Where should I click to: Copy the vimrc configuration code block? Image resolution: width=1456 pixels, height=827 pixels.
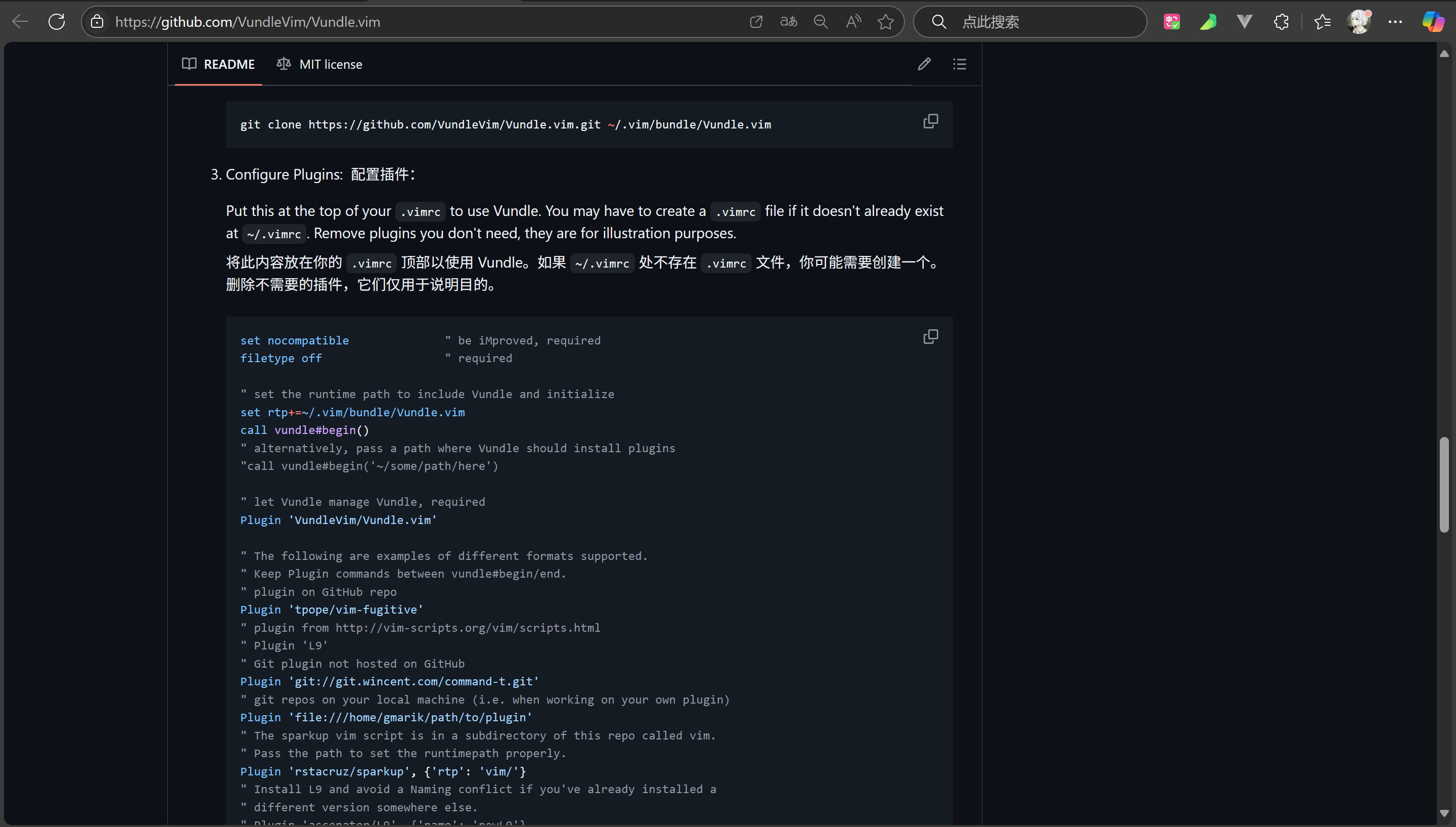[x=931, y=336]
